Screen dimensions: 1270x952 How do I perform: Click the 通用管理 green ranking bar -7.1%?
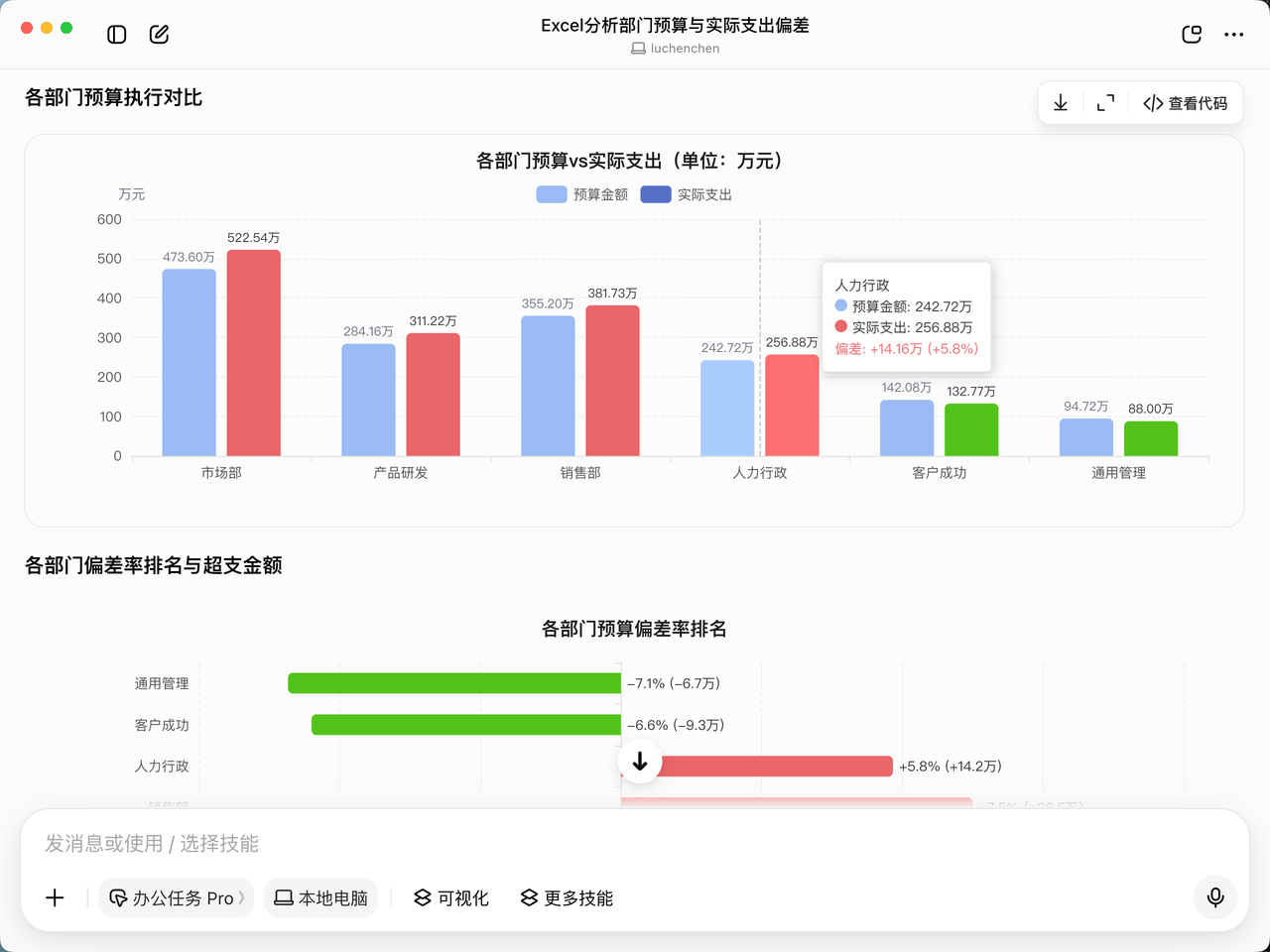tap(454, 683)
